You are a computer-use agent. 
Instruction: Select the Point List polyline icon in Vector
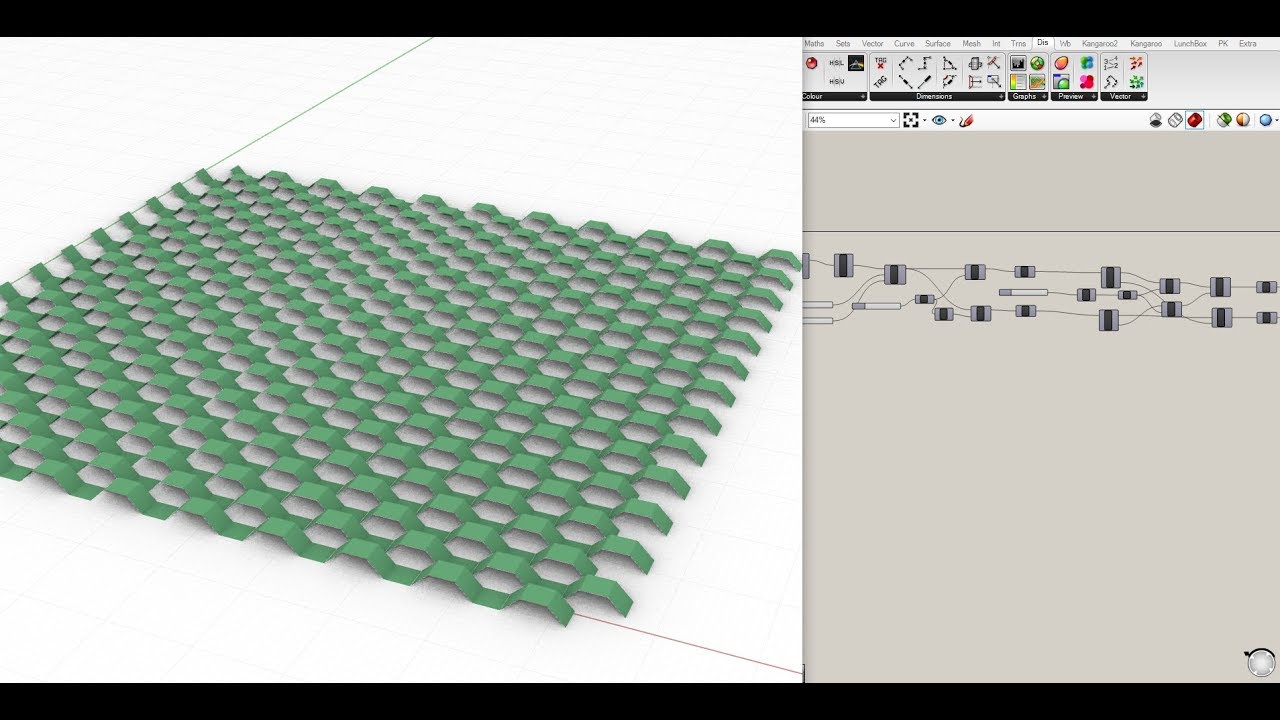point(1111,82)
